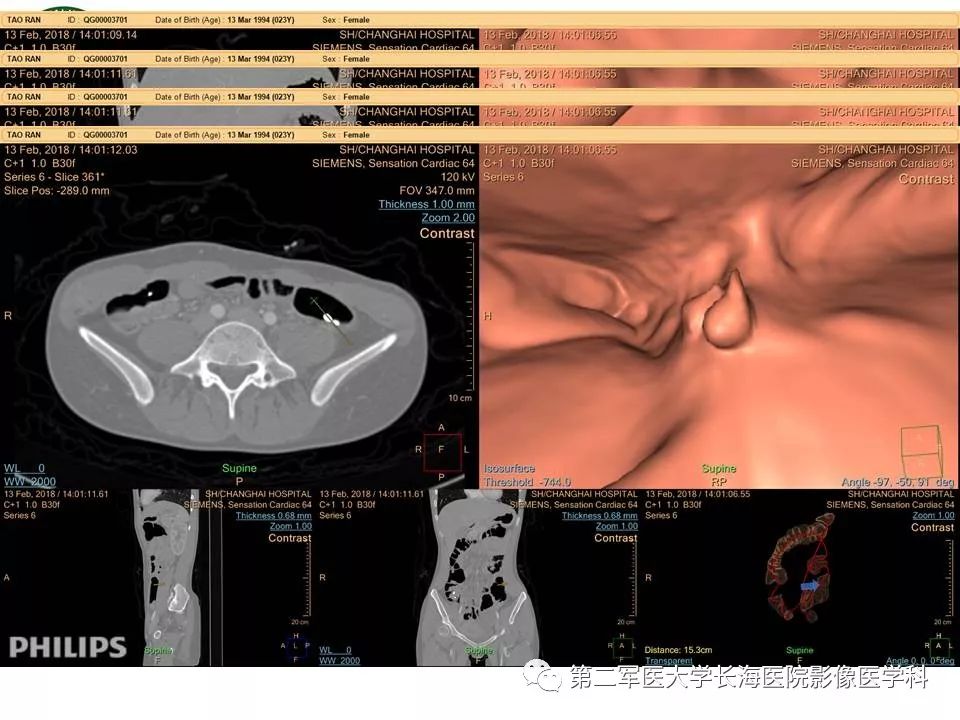Click the orientation cube in 3D colon view
The image size is (960, 720).
[x=939, y=647]
